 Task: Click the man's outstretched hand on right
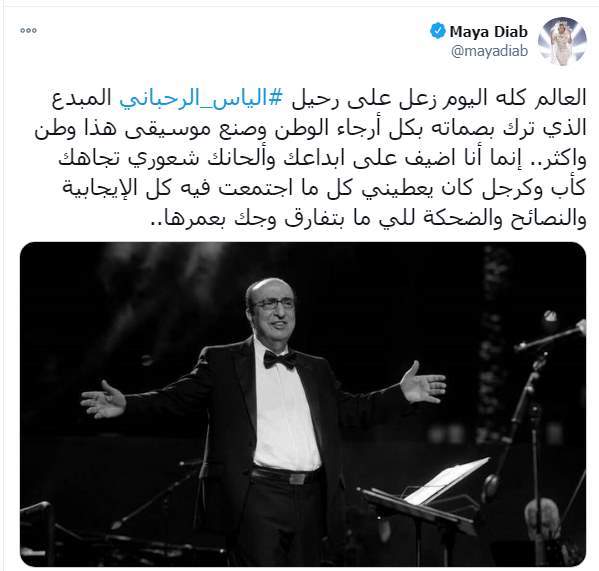coord(423,383)
